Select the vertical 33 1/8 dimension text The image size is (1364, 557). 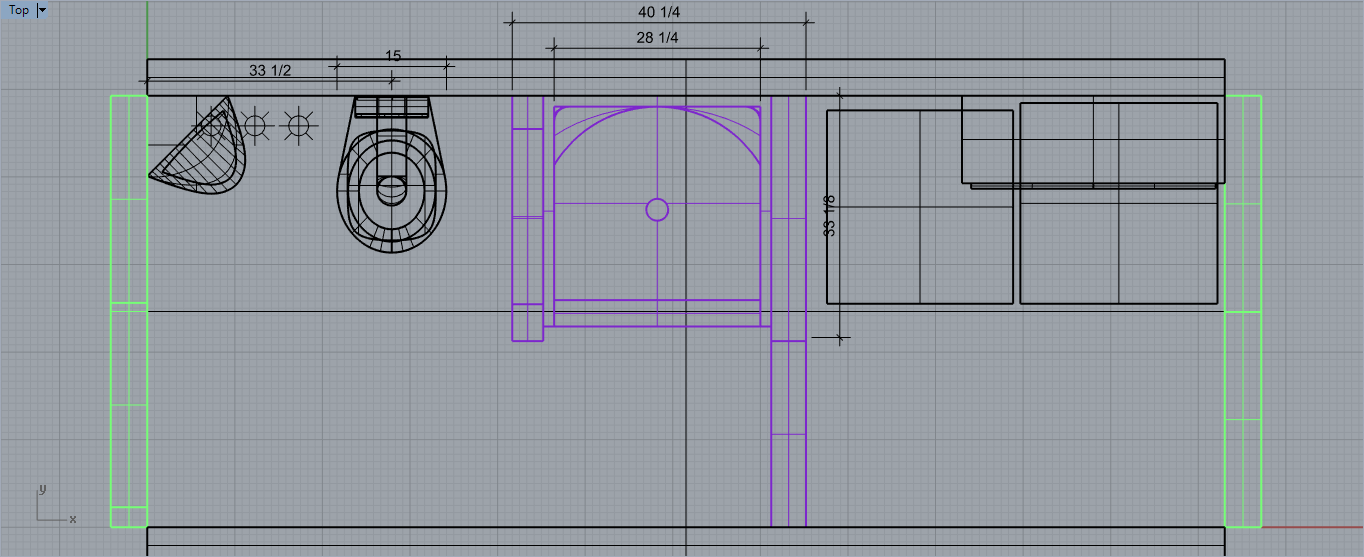(829, 215)
